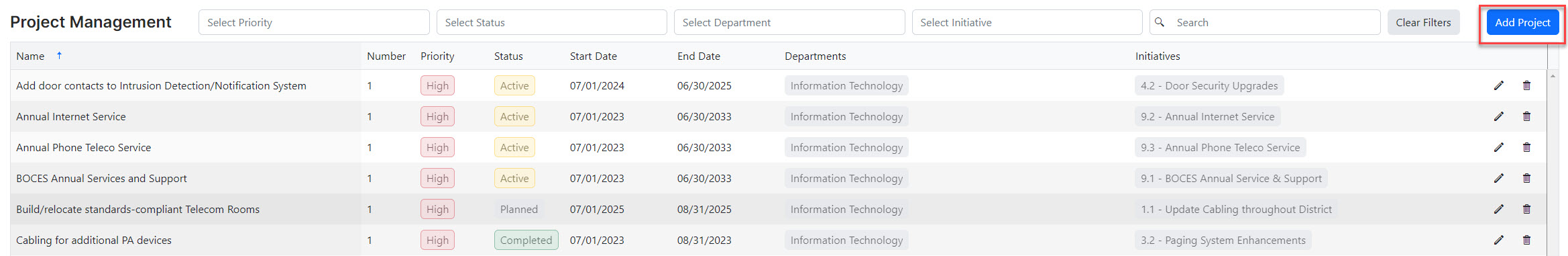This screenshot has width=1568, height=256.
Task: Focus the Search text field
Action: click(x=1274, y=22)
